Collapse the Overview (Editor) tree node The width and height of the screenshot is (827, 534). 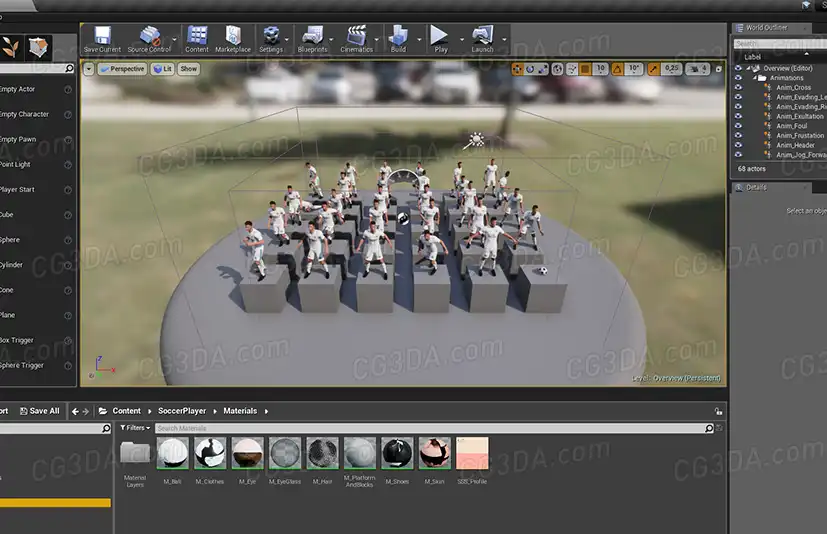click(748, 68)
